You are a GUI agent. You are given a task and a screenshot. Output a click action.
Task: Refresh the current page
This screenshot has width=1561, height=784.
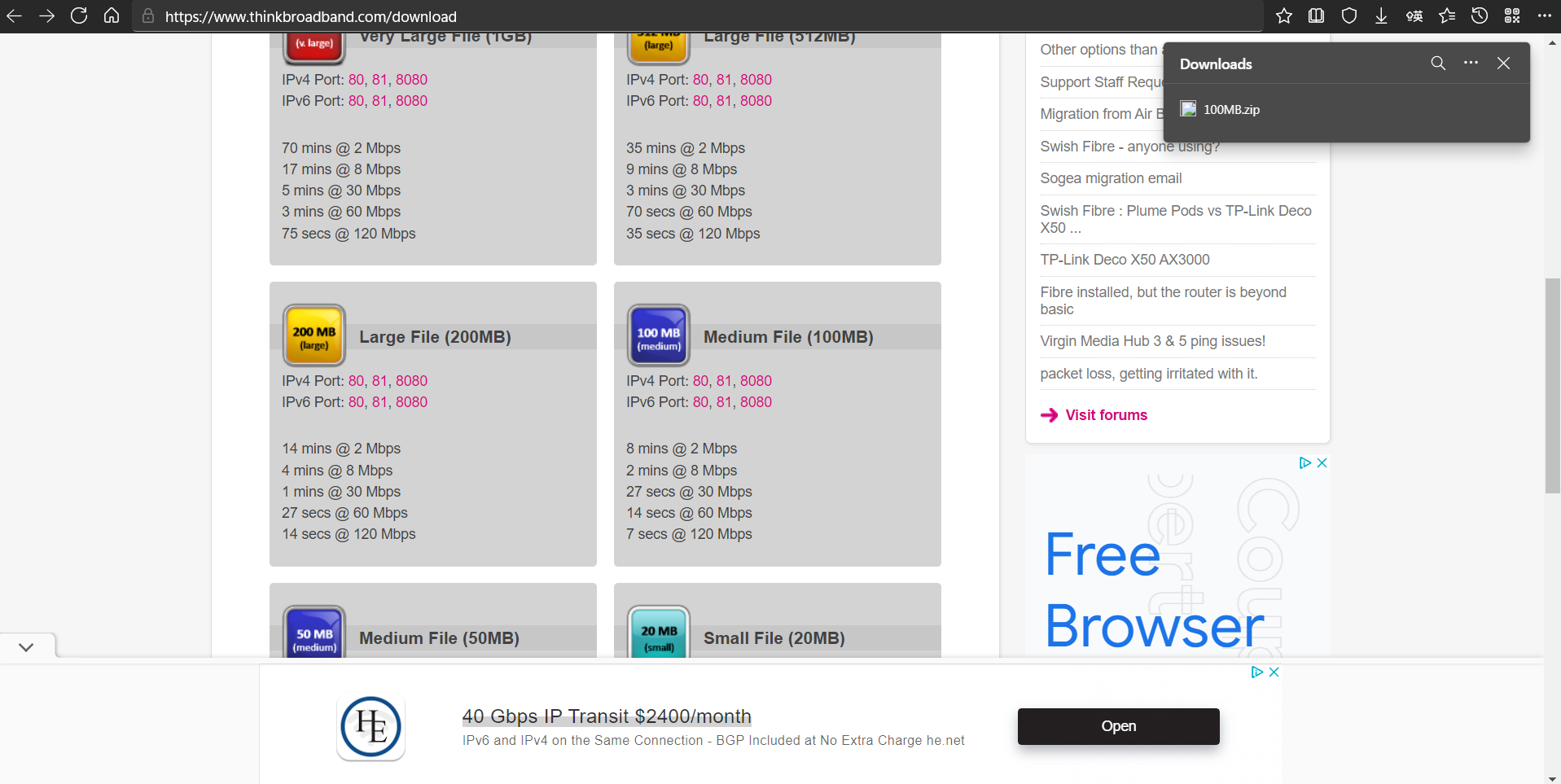tap(79, 15)
